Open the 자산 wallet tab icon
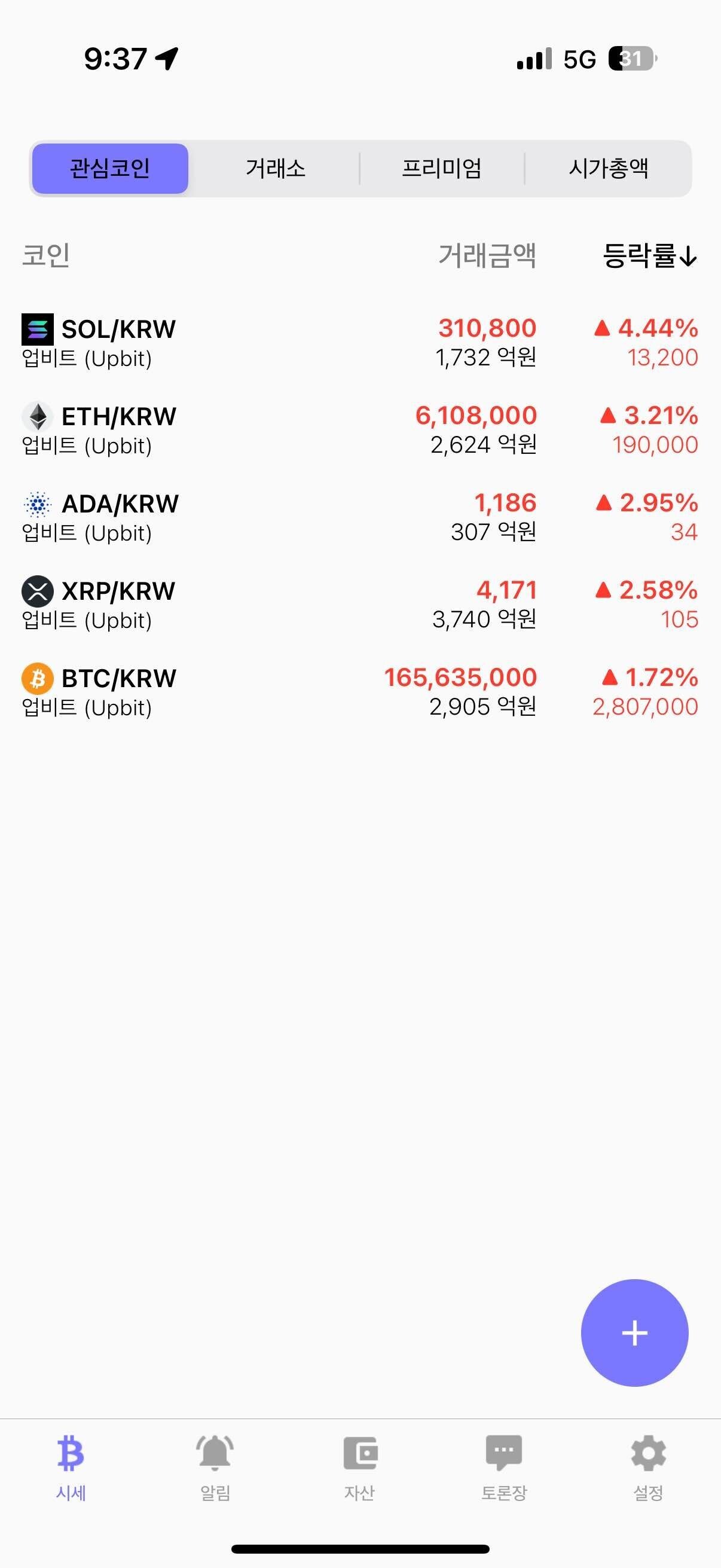721x1568 pixels. point(360,1453)
